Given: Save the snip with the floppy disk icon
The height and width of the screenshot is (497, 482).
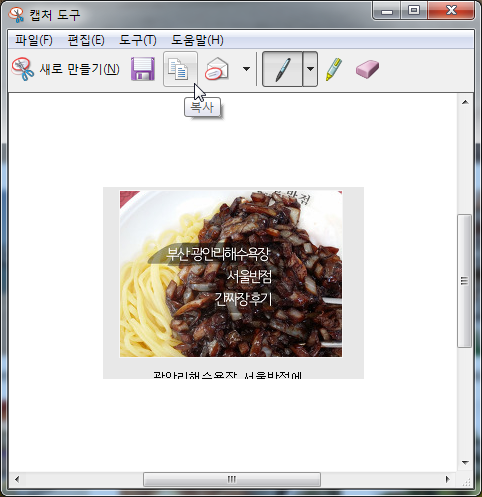Looking at the screenshot, I should tap(143, 69).
